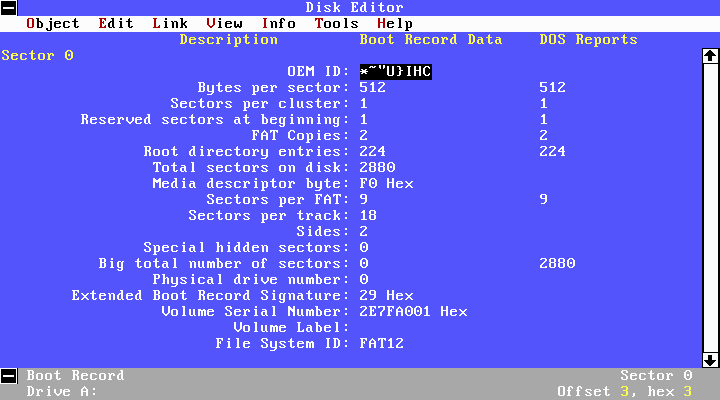
Task: Select Sectors per cluster boot record value
Action: (x=364, y=103)
